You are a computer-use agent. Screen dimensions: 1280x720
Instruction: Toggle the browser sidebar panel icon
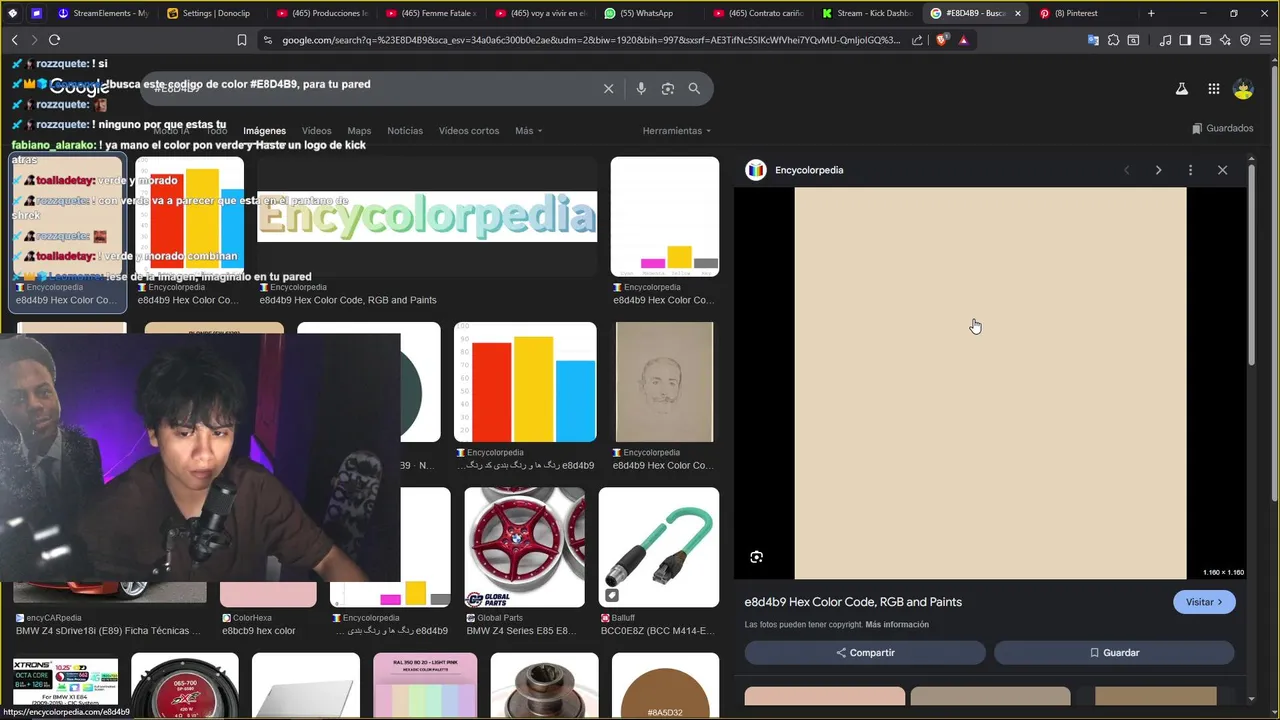1185,40
